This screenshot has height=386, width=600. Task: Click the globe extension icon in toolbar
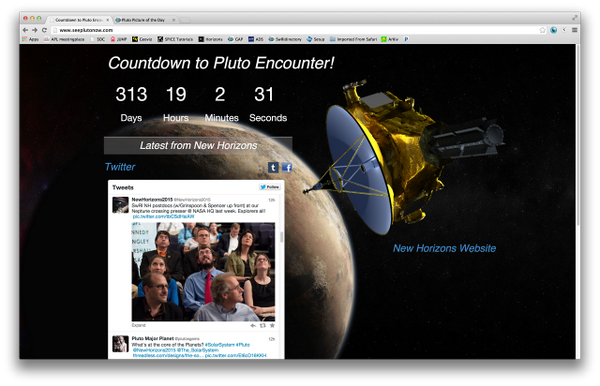point(553,30)
